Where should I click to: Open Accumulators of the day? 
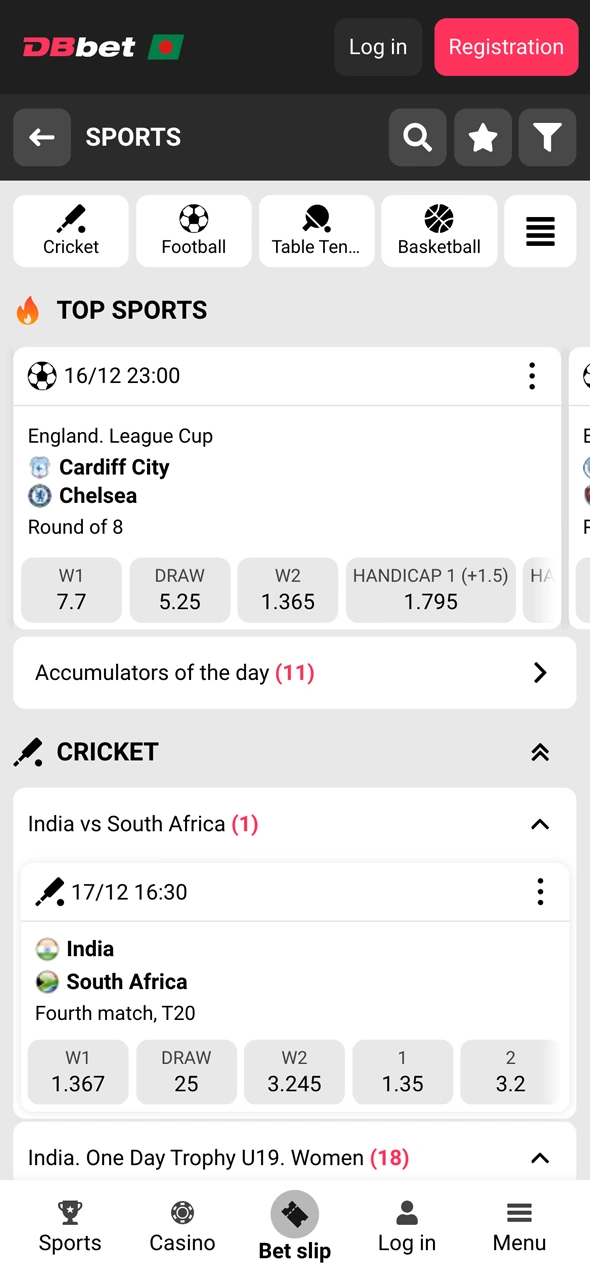(x=295, y=672)
